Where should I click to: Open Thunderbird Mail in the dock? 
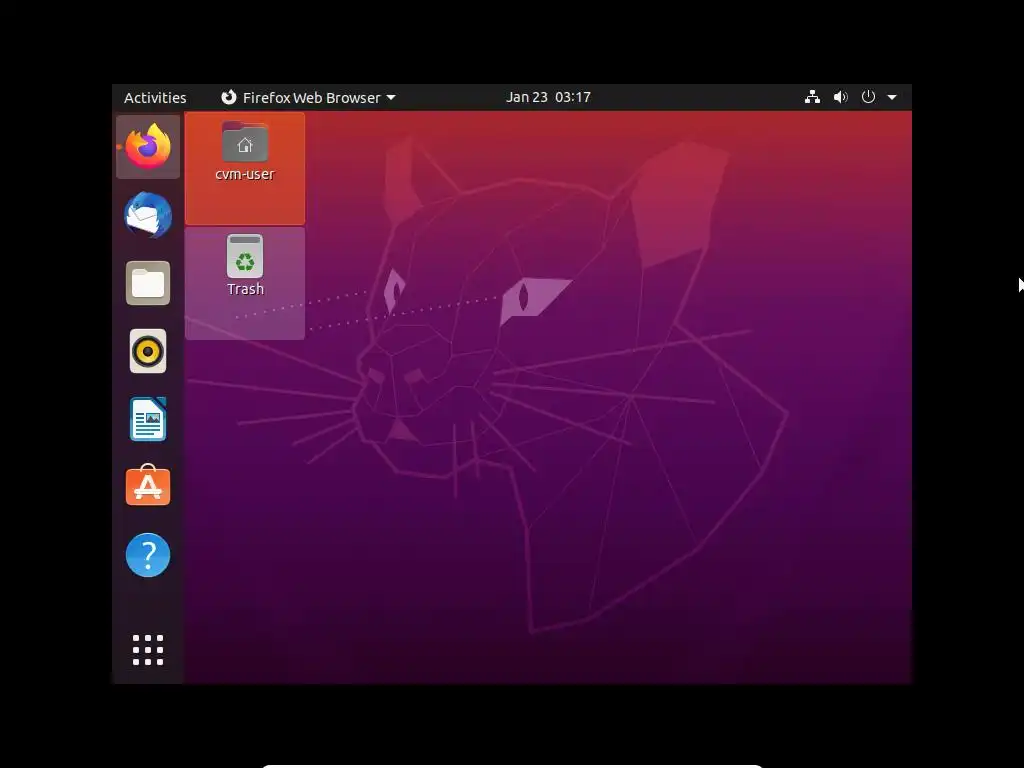coord(148,216)
